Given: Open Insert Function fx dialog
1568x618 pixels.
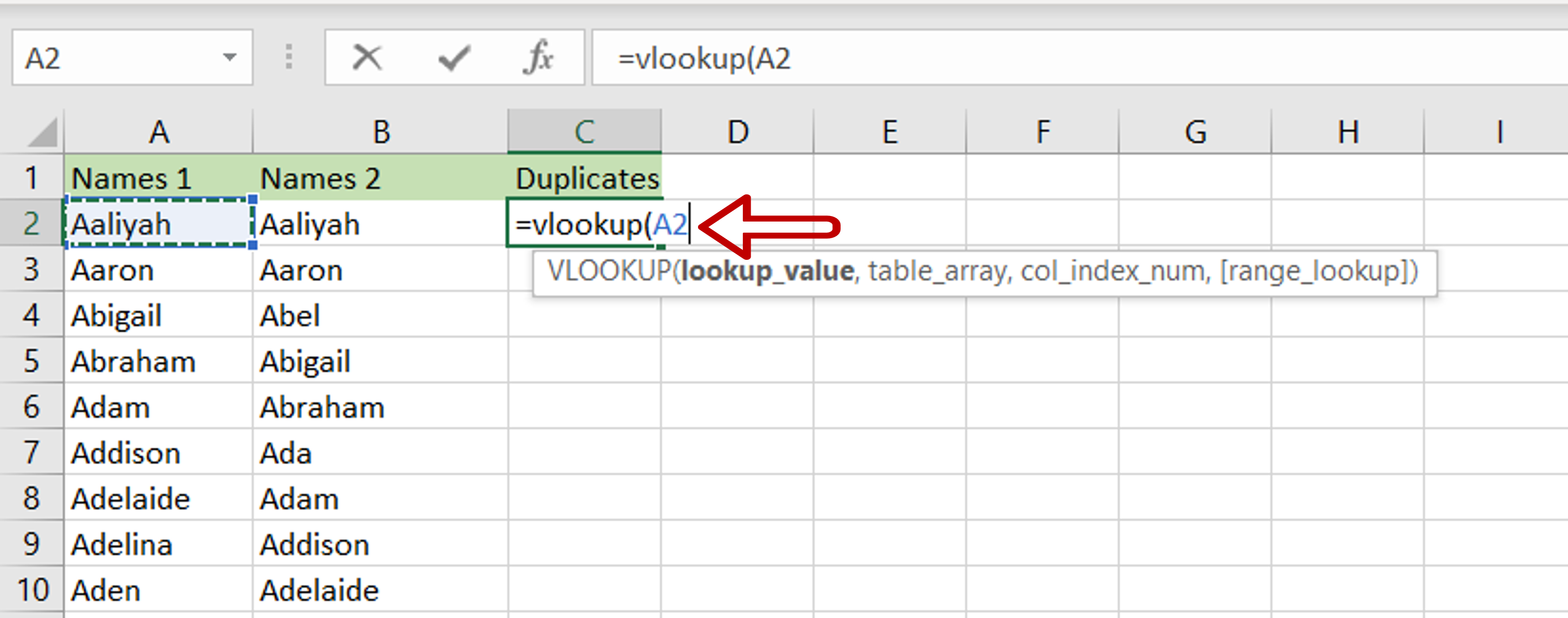Looking at the screenshot, I should pyautogui.click(x=538, y=58).
